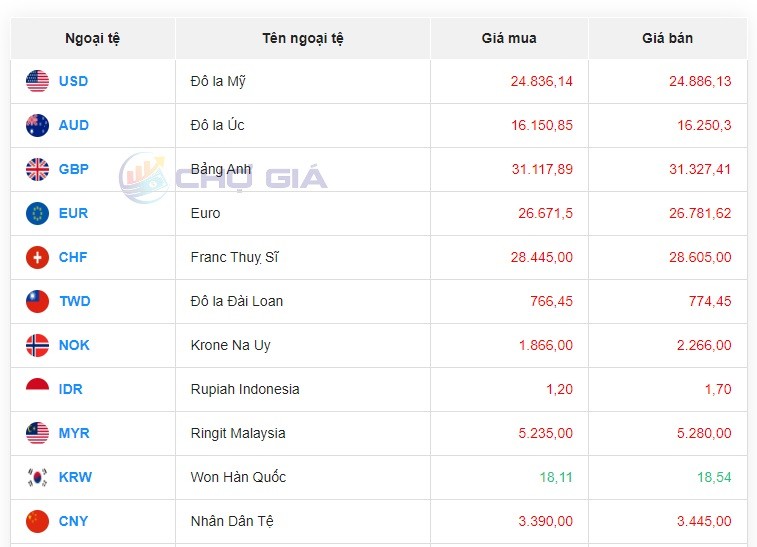Click the CNY currency code

[x=73, y=521]
